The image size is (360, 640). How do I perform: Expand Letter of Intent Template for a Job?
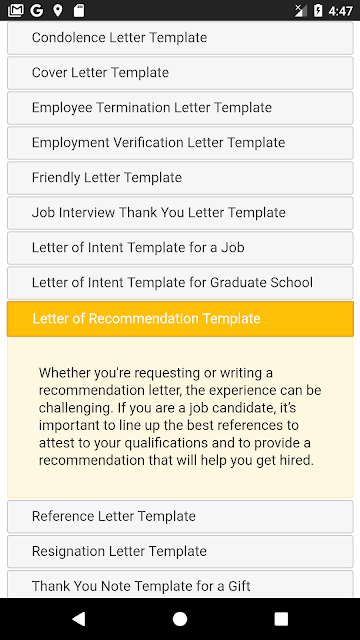pos(180,248)
